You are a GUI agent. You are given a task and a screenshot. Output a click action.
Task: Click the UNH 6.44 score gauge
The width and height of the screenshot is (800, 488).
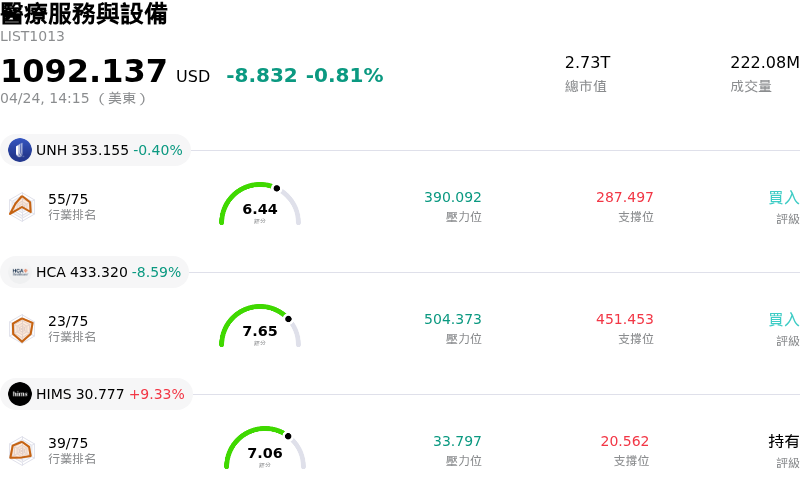tap(260, 206)
